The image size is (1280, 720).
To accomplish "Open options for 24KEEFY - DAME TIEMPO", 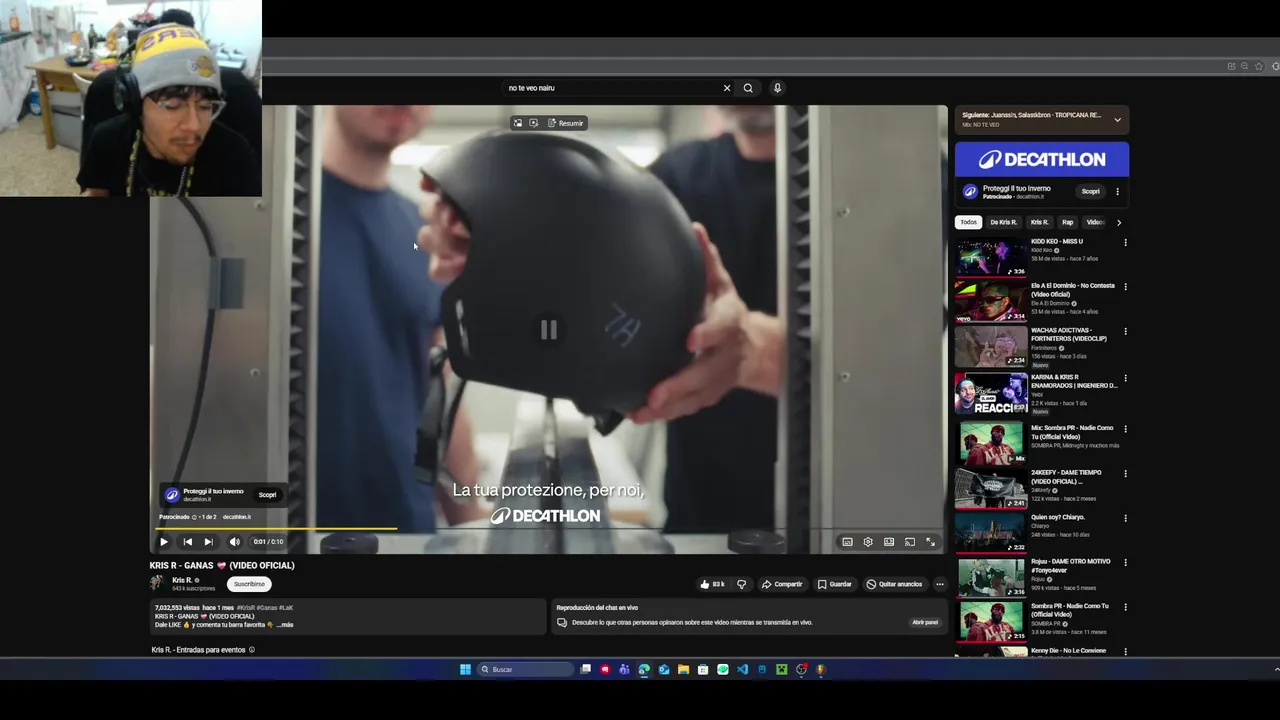I will click(x=1125, y=474).
